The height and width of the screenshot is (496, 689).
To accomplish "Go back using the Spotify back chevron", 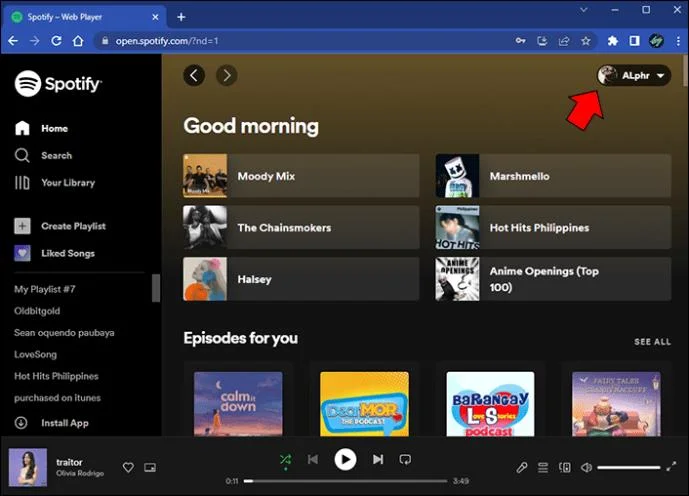I will coord(194,76).
